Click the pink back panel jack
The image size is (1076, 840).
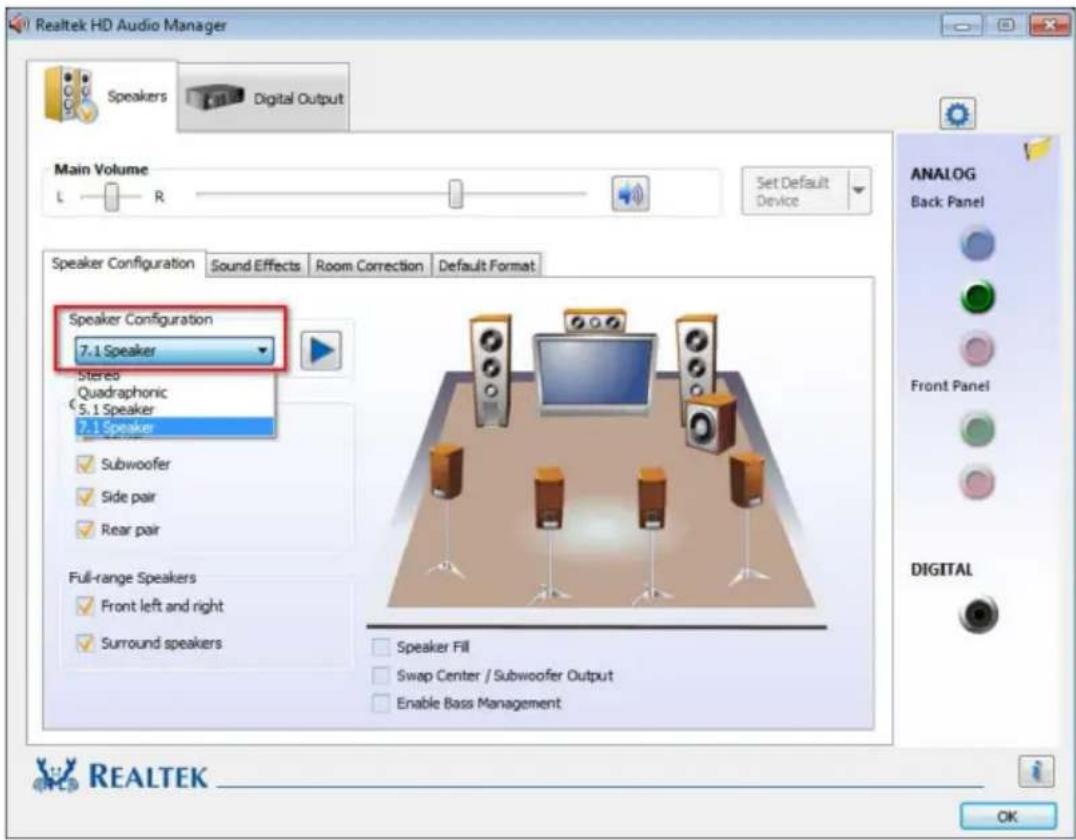978,349
